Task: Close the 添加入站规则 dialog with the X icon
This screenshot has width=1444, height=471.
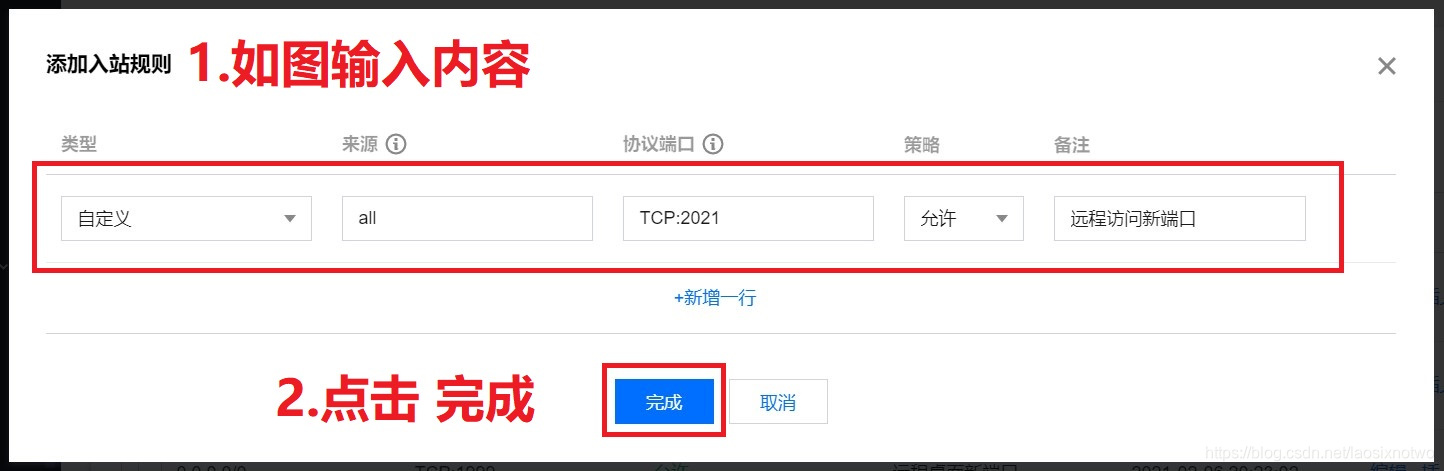Action: [1386, 67]
